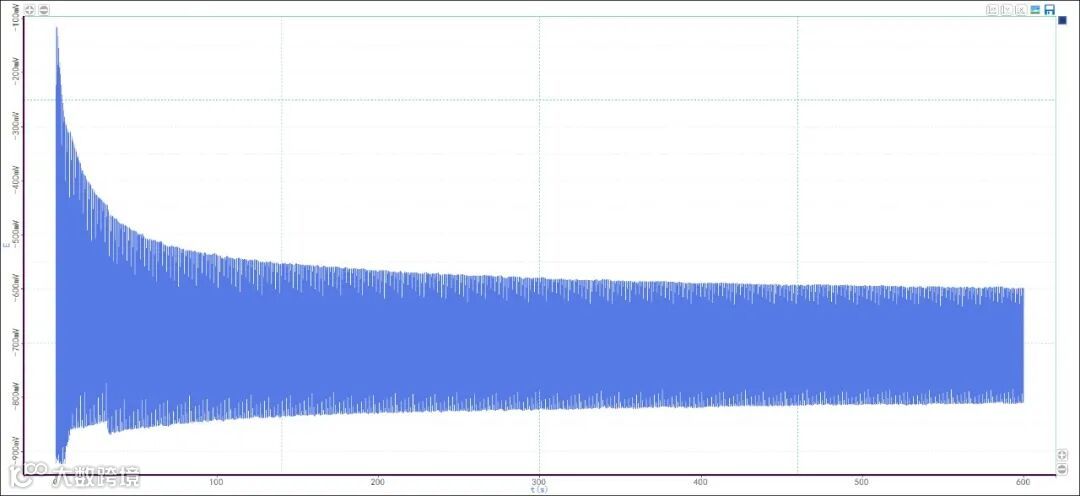Image resolution: width=1080 pixels, height=496 pixels.
Task: Click the Y-axis autoscale icon in top-right toolbar
Action: [1006, 10]
